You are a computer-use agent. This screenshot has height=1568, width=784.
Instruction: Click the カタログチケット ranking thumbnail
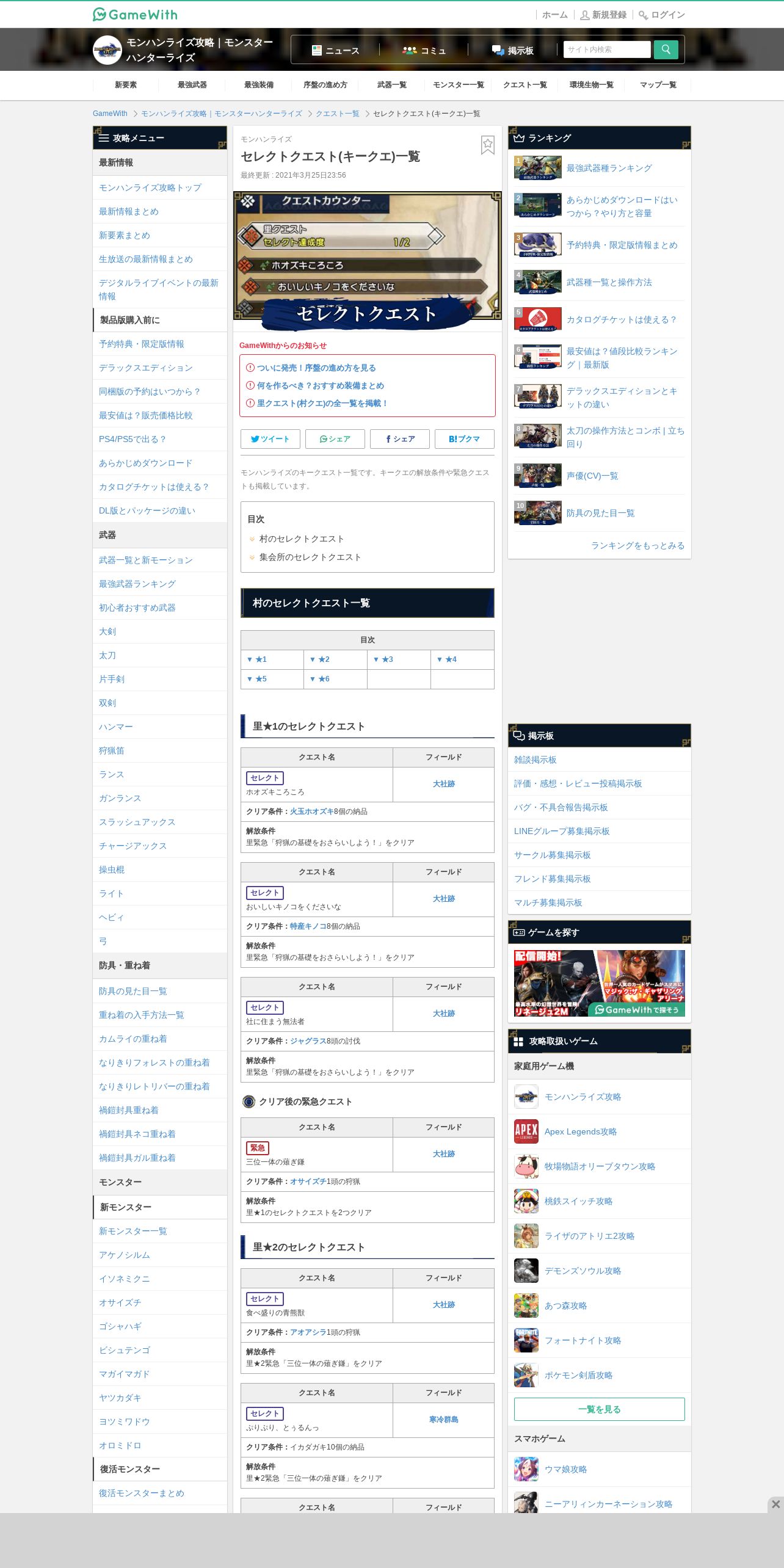[x=538, y=319]
